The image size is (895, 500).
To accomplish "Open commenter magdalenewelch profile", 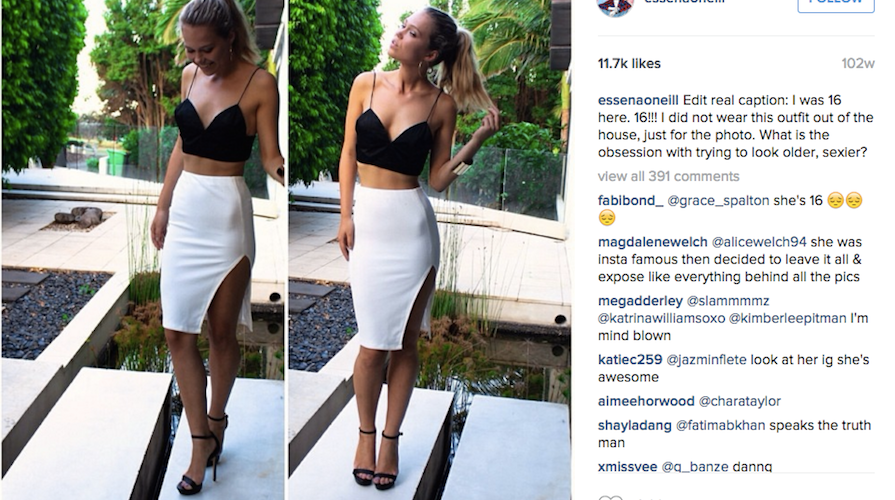I will click(x=652, y=242).
